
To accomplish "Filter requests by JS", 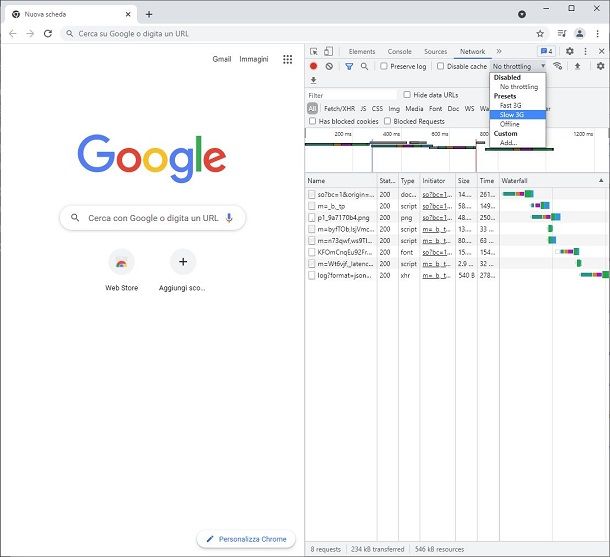I will click(x=363, y=109).
